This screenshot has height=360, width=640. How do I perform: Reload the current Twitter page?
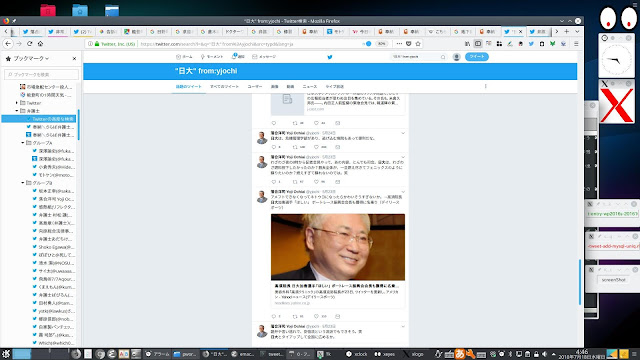point(29,44)
